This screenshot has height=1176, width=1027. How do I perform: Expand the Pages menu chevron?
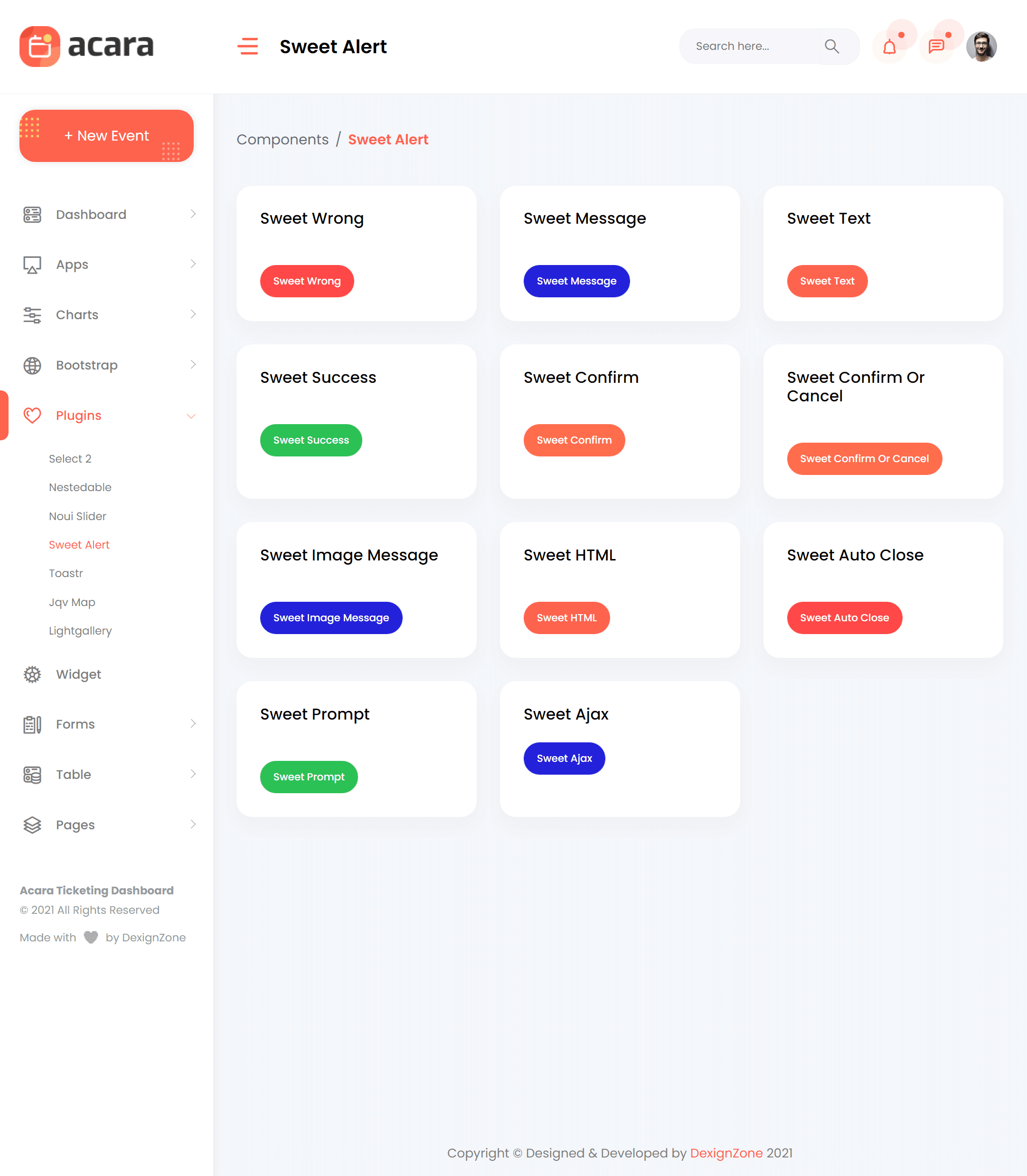[193, 825]
